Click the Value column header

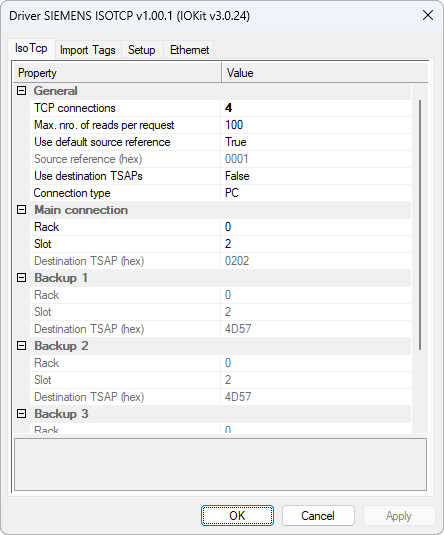pos(325,73)
